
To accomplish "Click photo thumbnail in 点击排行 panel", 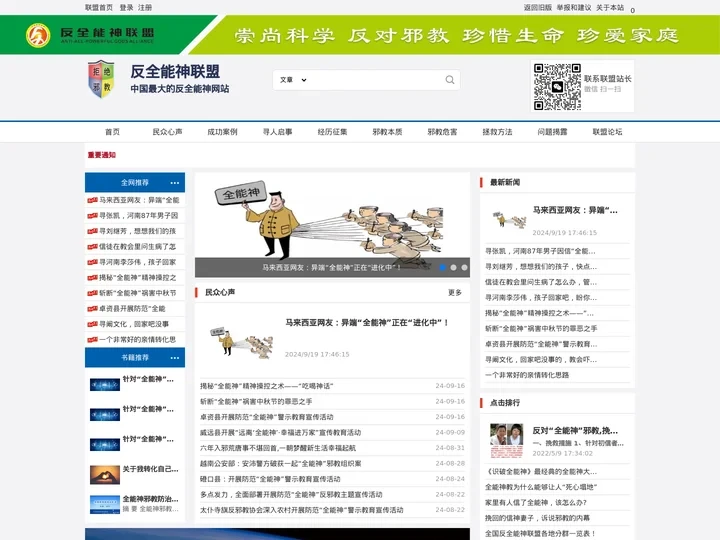I will tap(506, 441).
